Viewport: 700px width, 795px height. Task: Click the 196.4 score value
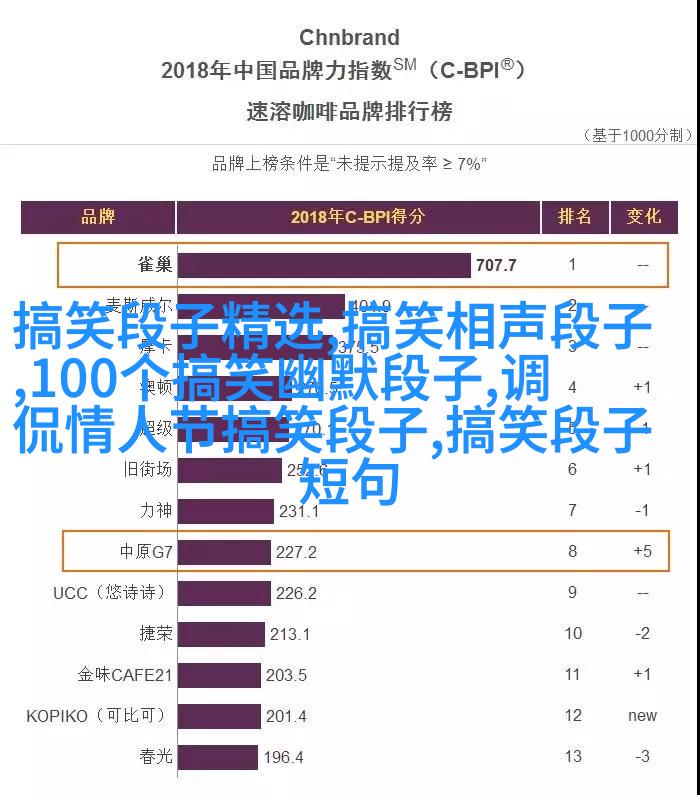pyautogui.click(x=283, y=757)
